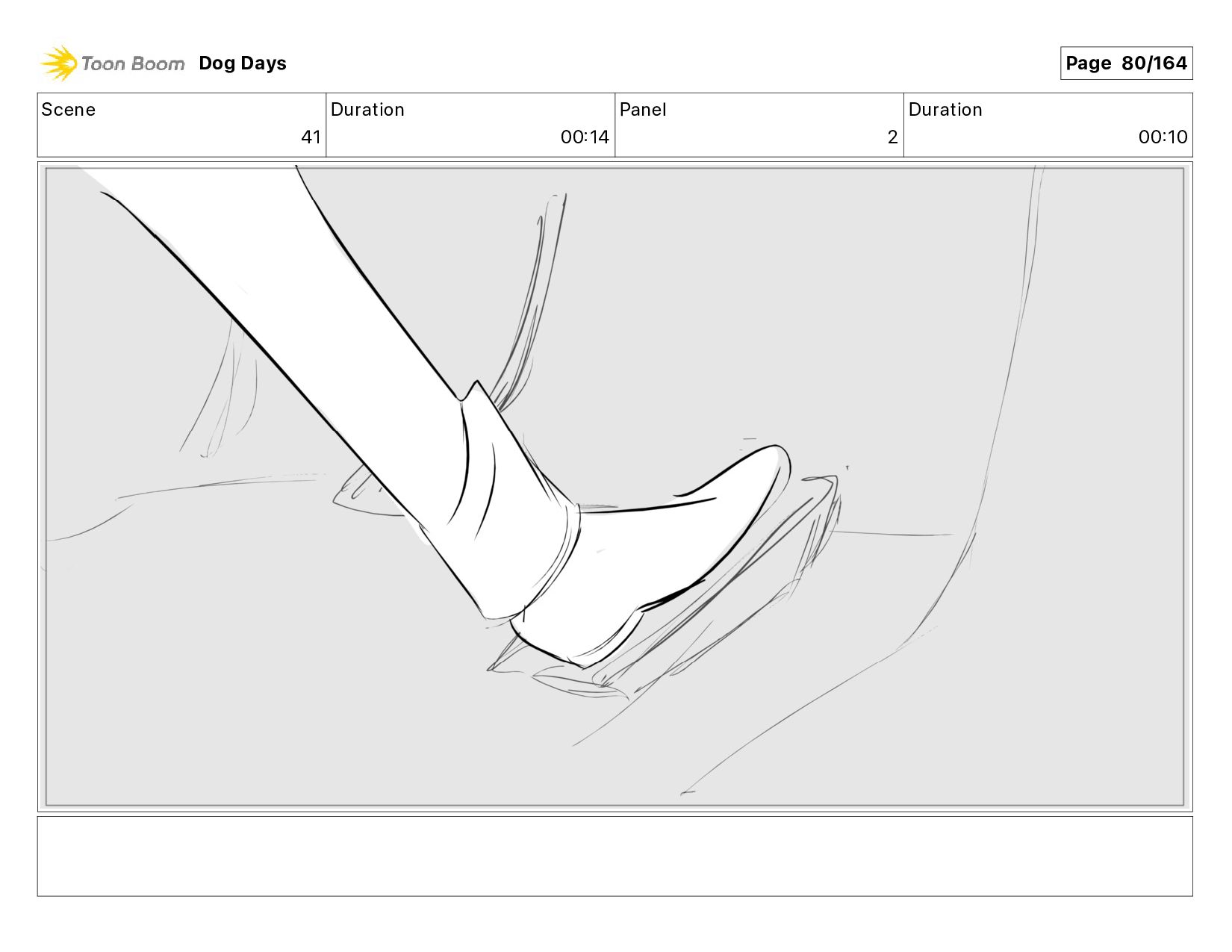Click the Toon Boom logo
Screen dimensions: 1232x952
point(112,63)
